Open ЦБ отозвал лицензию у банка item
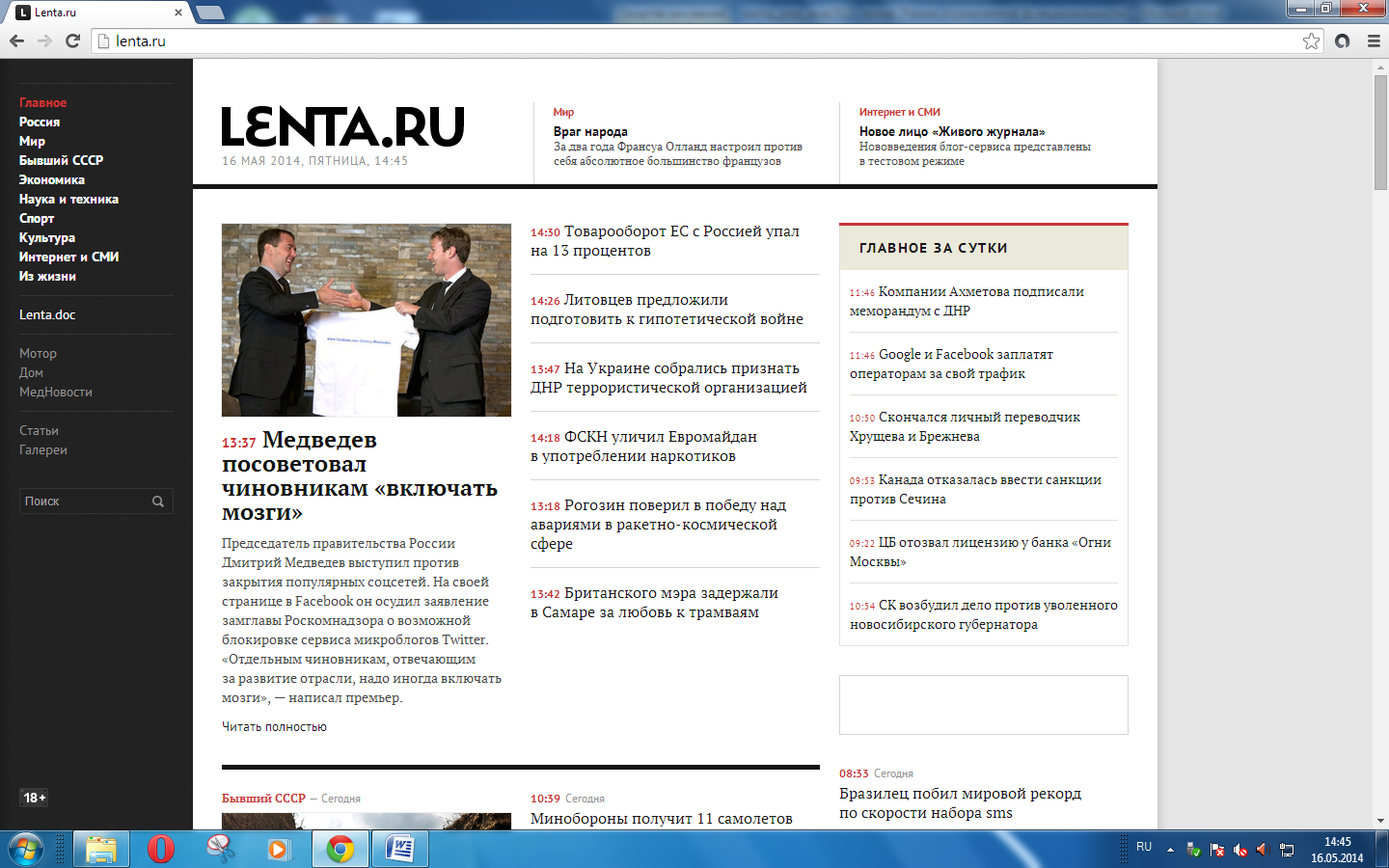This screenshot has height=868, width=1389. [x=980, y=552]
